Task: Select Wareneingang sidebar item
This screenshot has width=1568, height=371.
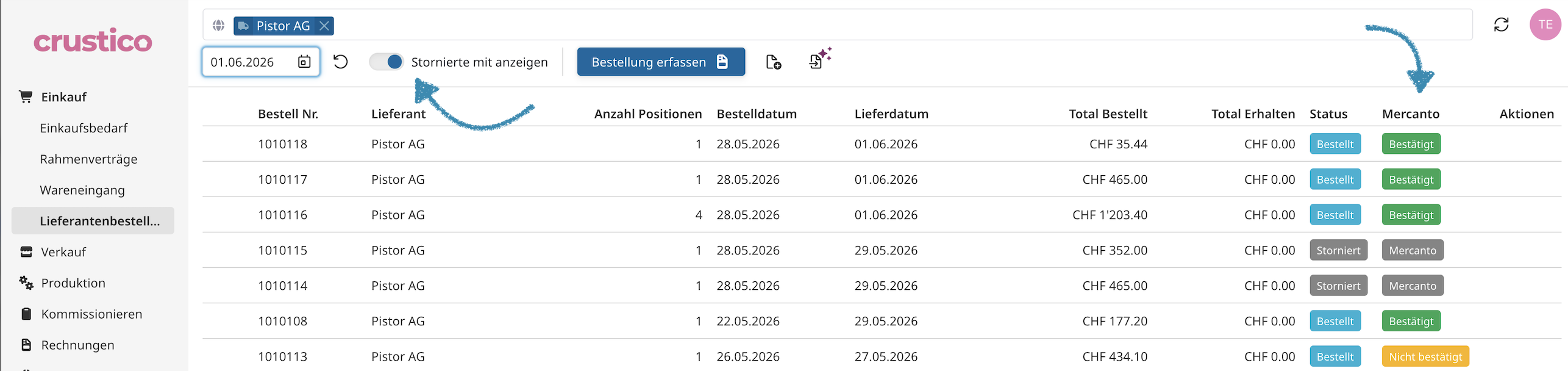Action: coord(82,190)
